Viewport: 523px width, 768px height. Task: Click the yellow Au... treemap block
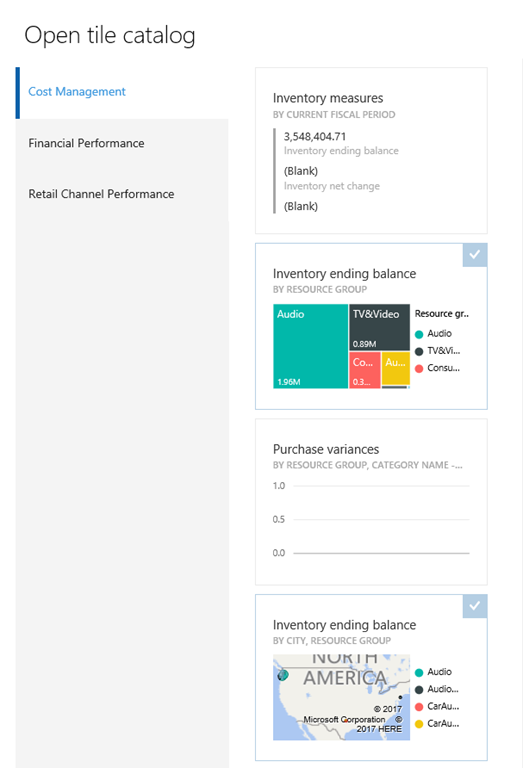tap(396, 368)
